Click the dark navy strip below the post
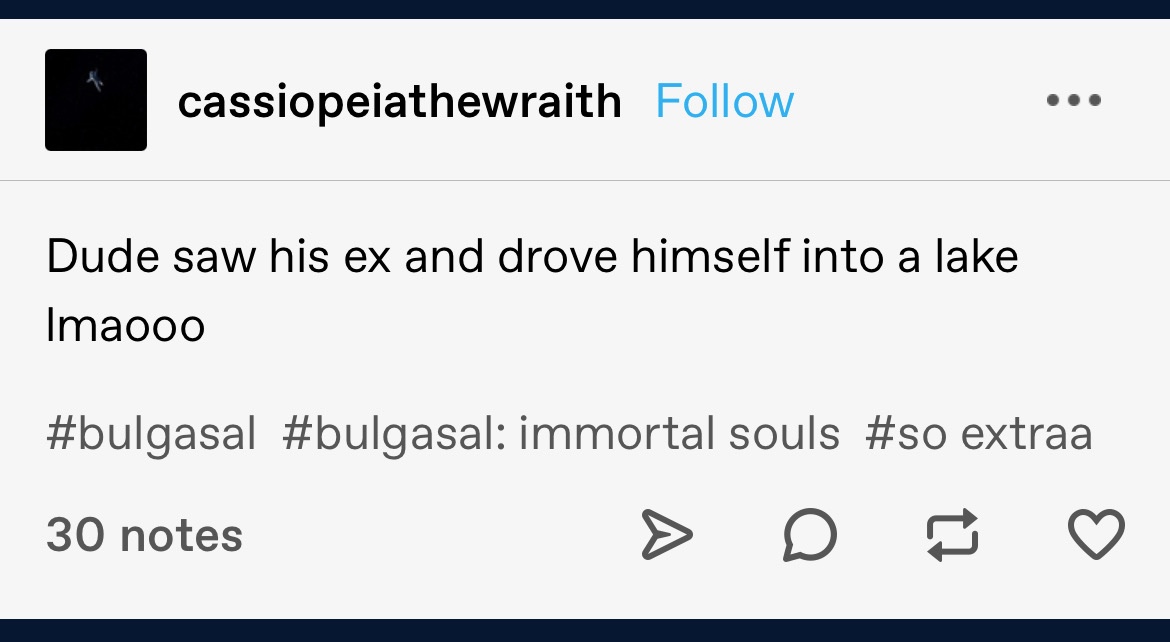Screen dimensions: 1170x642 [x=585, y=631]
